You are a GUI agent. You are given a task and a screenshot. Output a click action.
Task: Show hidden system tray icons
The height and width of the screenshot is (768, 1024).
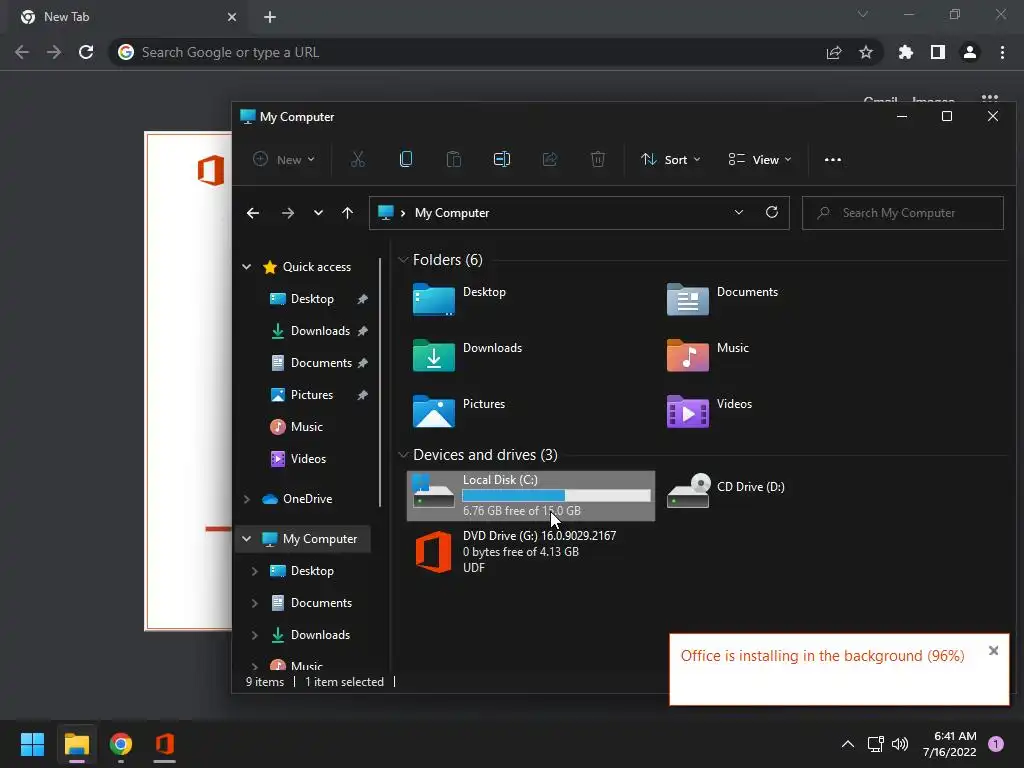[848, 744]
